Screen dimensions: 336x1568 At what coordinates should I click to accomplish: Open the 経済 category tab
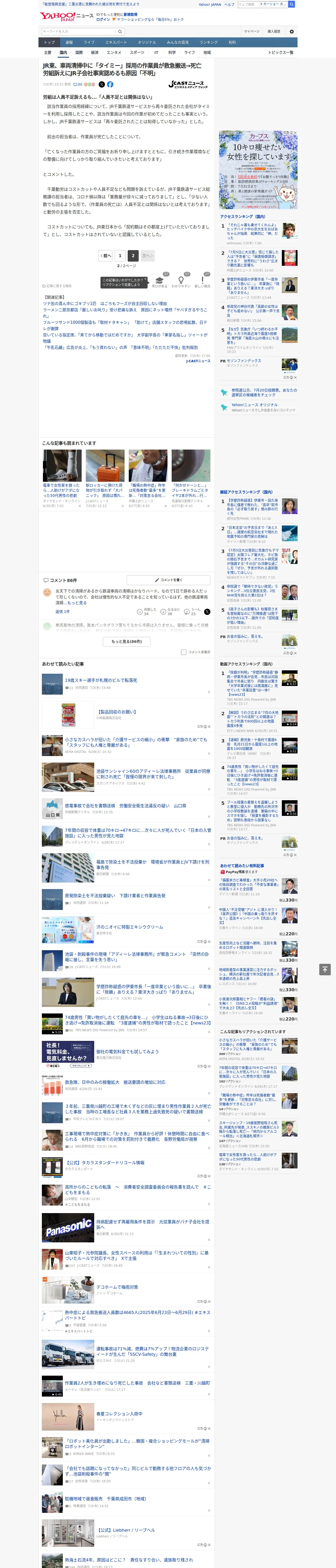pyautogui.click(x=94, y=52)
